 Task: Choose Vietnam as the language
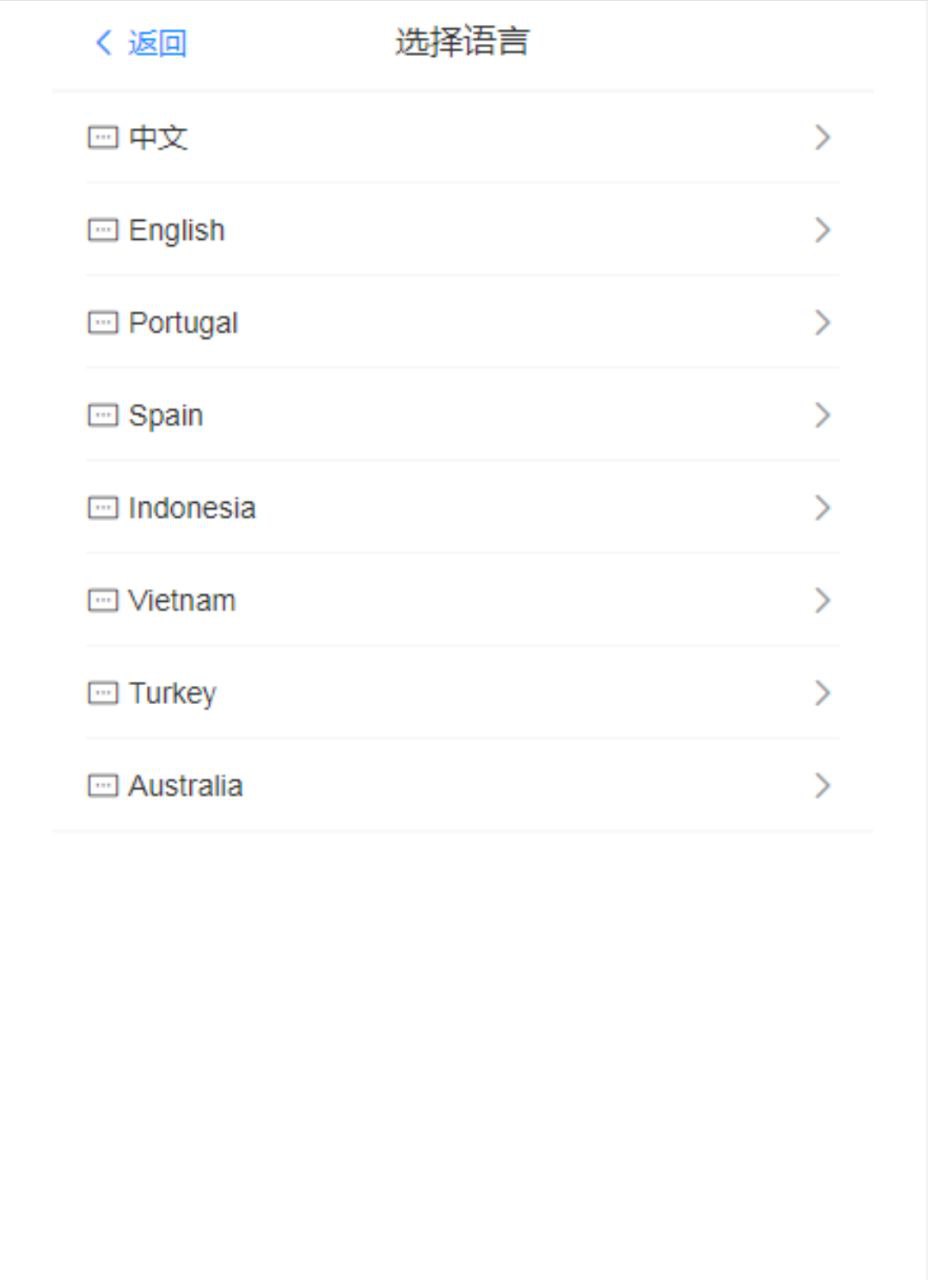coord(182,601)
